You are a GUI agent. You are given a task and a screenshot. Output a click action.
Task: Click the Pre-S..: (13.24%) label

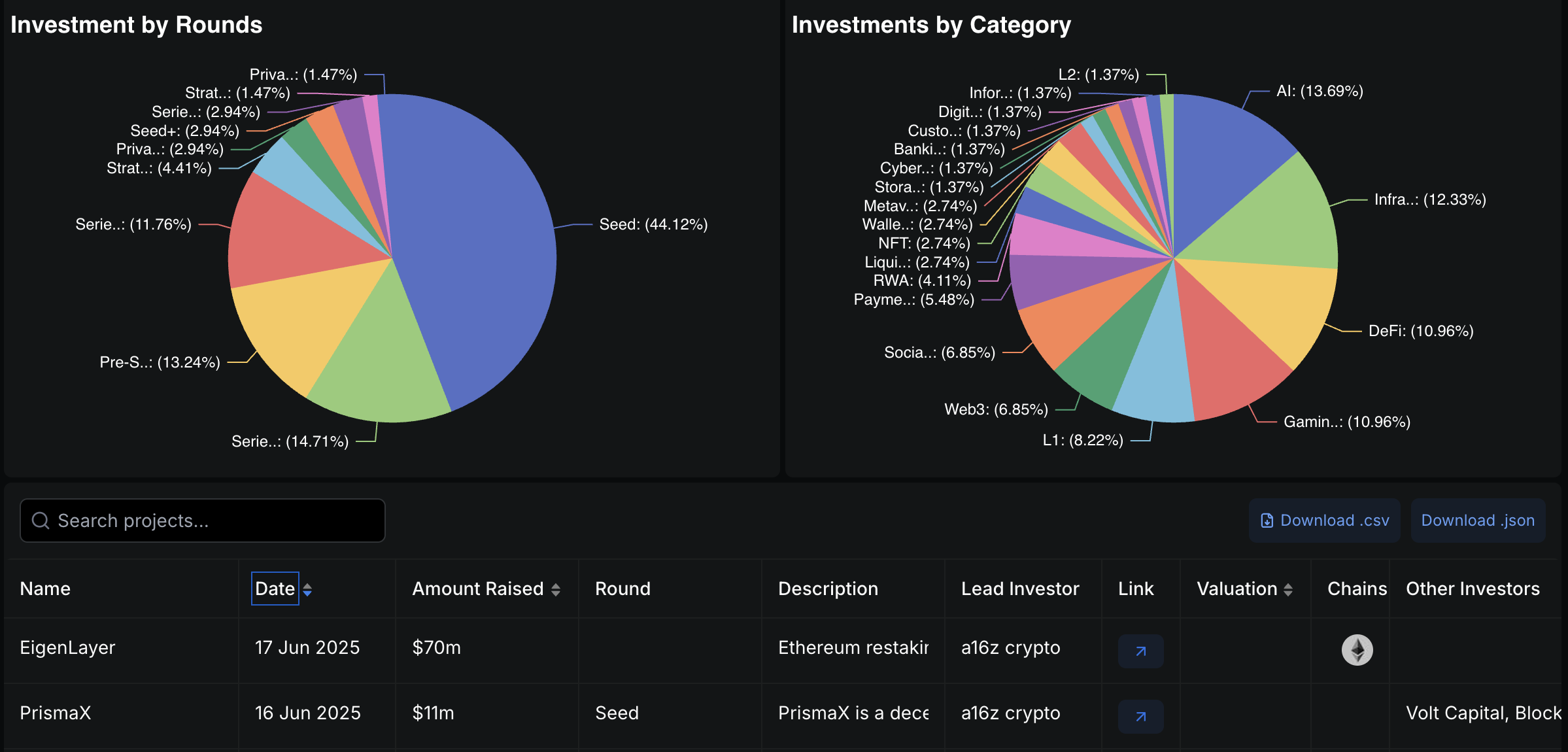160,362
